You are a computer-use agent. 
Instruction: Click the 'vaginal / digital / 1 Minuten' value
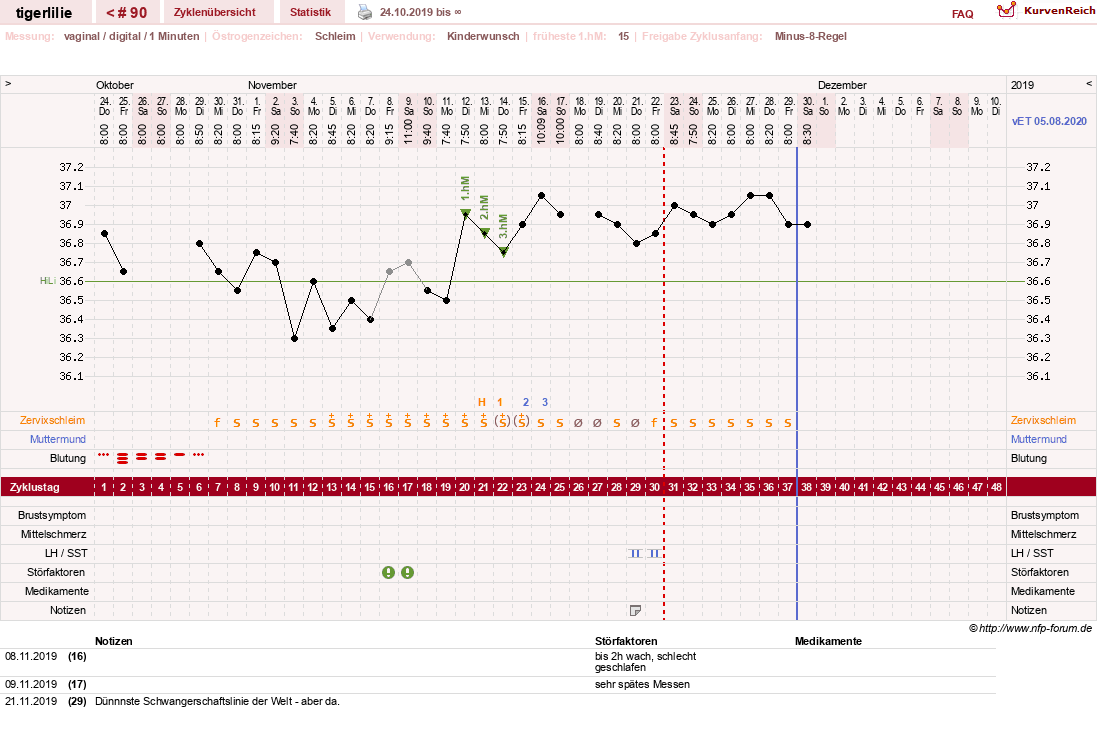pyautogui.click(x=132, y=36)
